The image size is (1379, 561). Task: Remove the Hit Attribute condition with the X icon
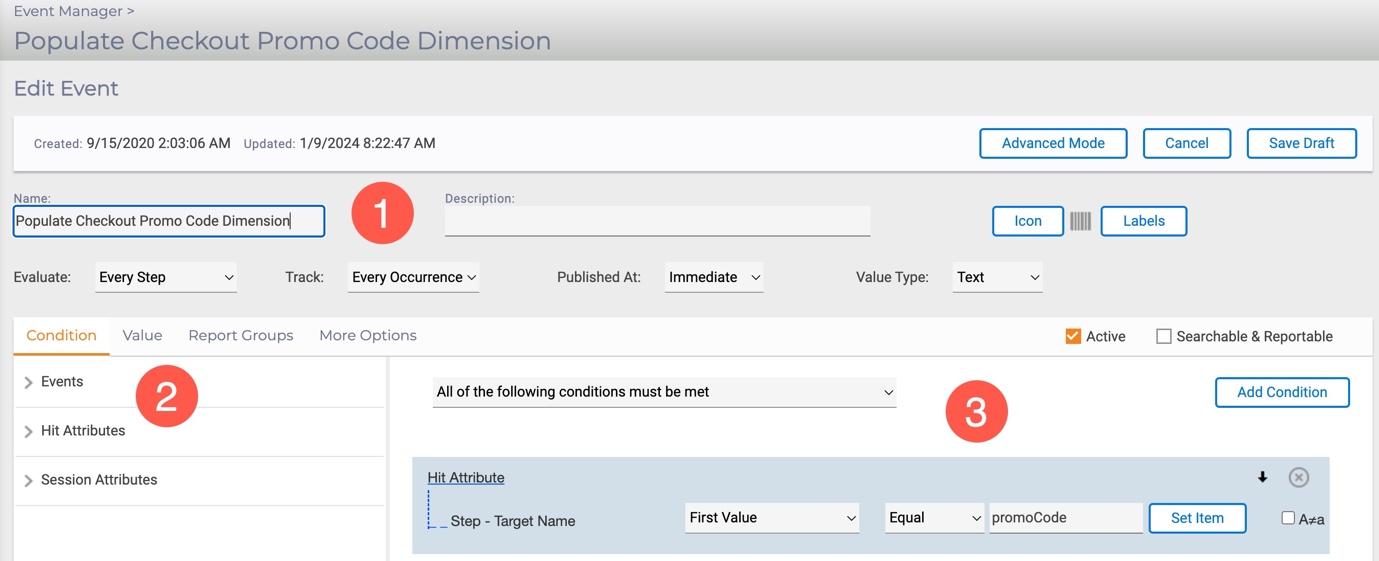(x=1298, y=477)
